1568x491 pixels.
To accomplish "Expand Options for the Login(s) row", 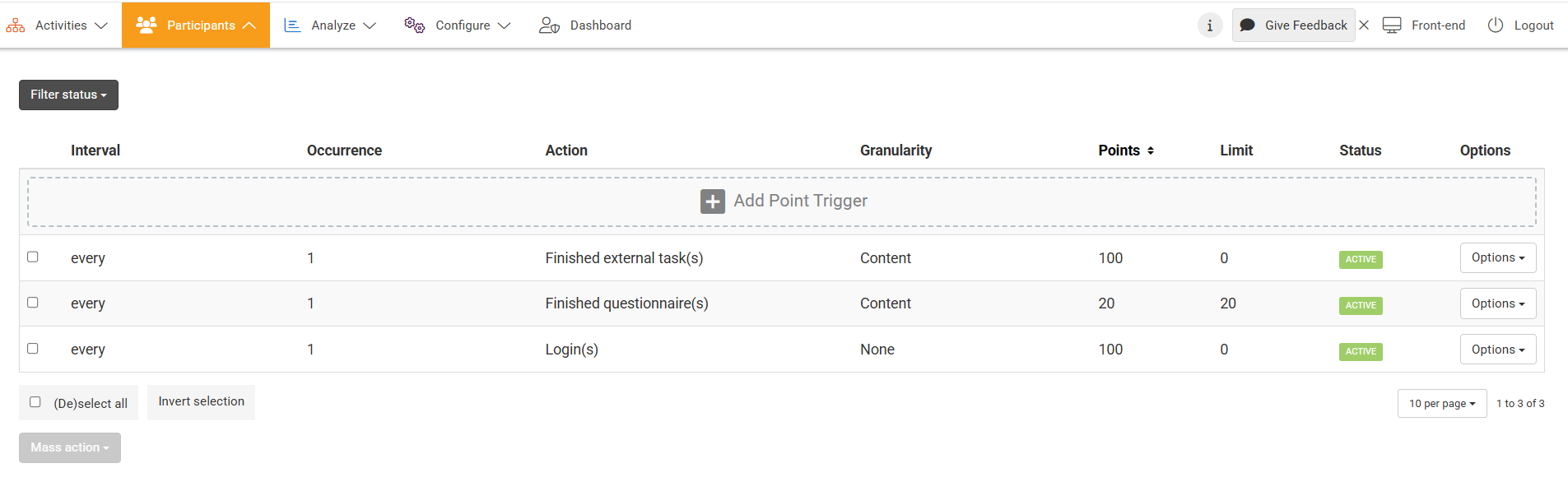I will point(1497,350).
